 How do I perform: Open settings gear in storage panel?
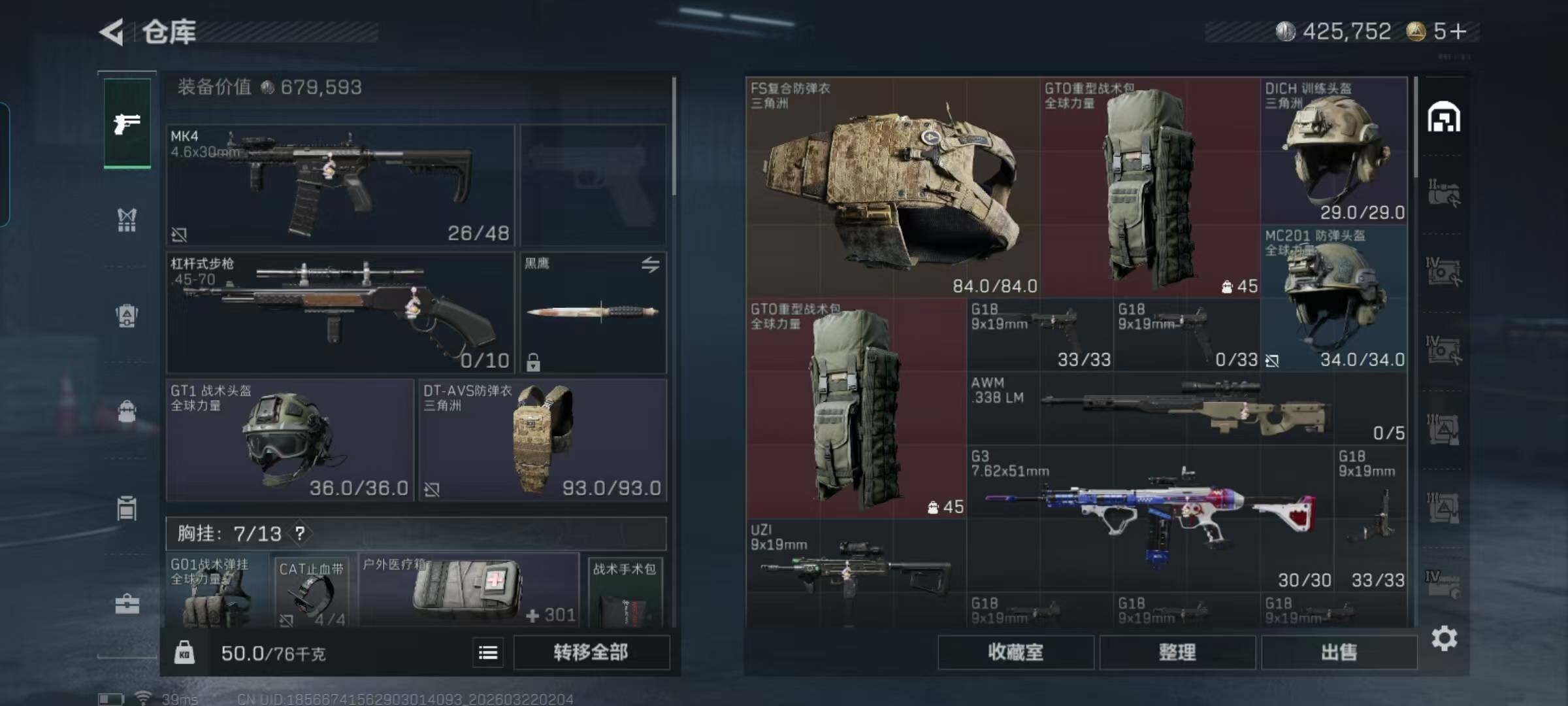(1444, 638)
